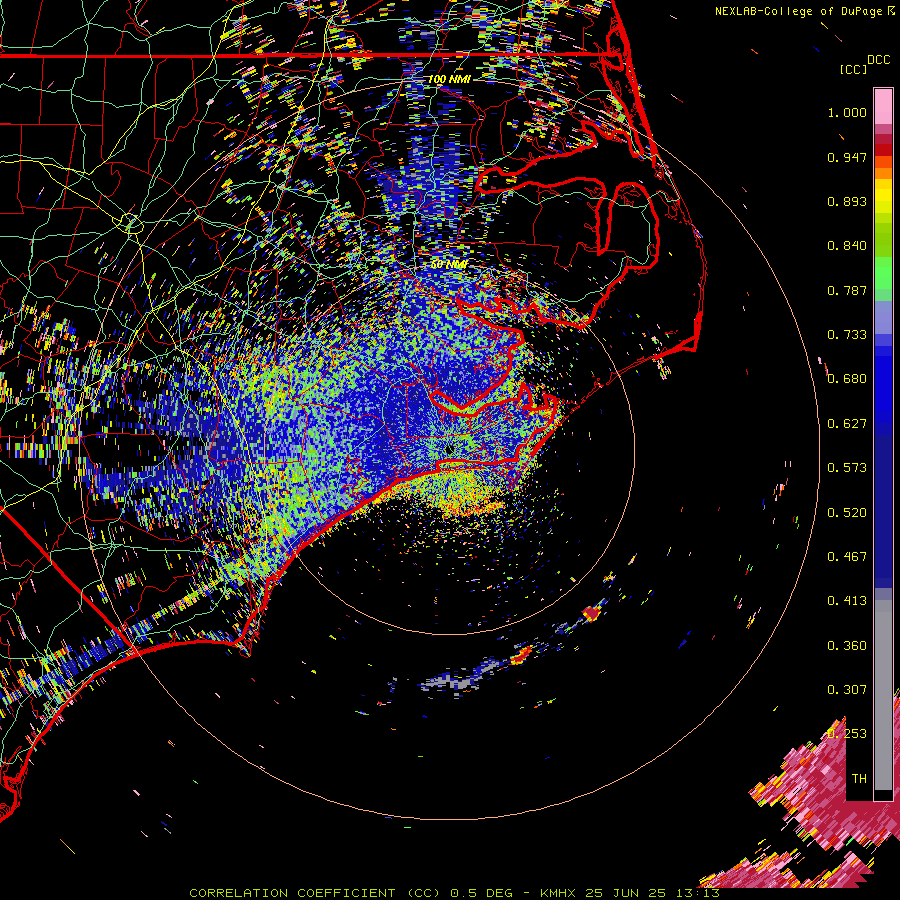This screenshot has height=900, width=900.
Task: Click the 0.893 legend value
Action: click(x=847, y=201)
